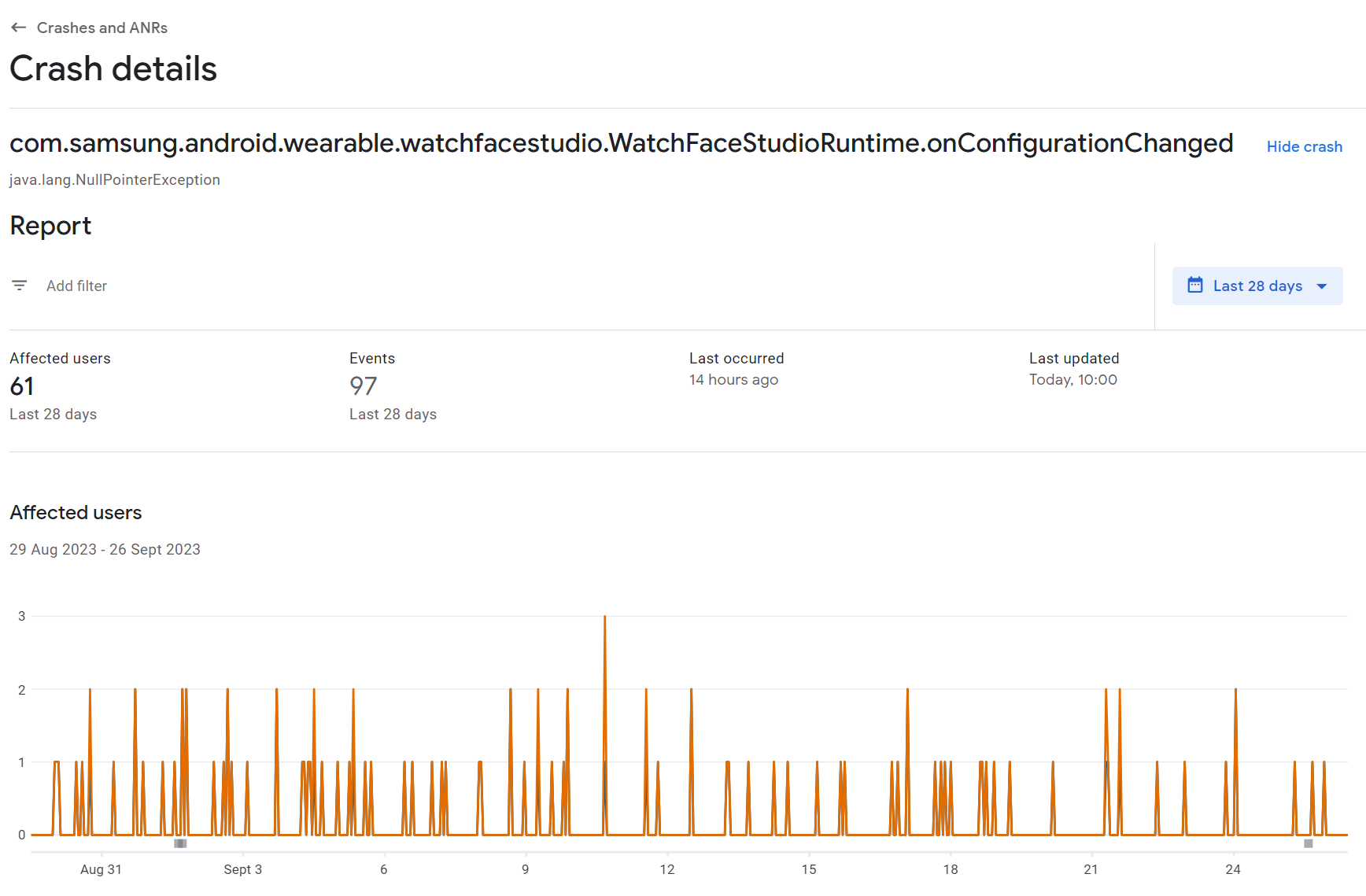Click the dropdown caret beside Last 28 days
The image size is (1366, 896).
click(x=1322, y=286)
